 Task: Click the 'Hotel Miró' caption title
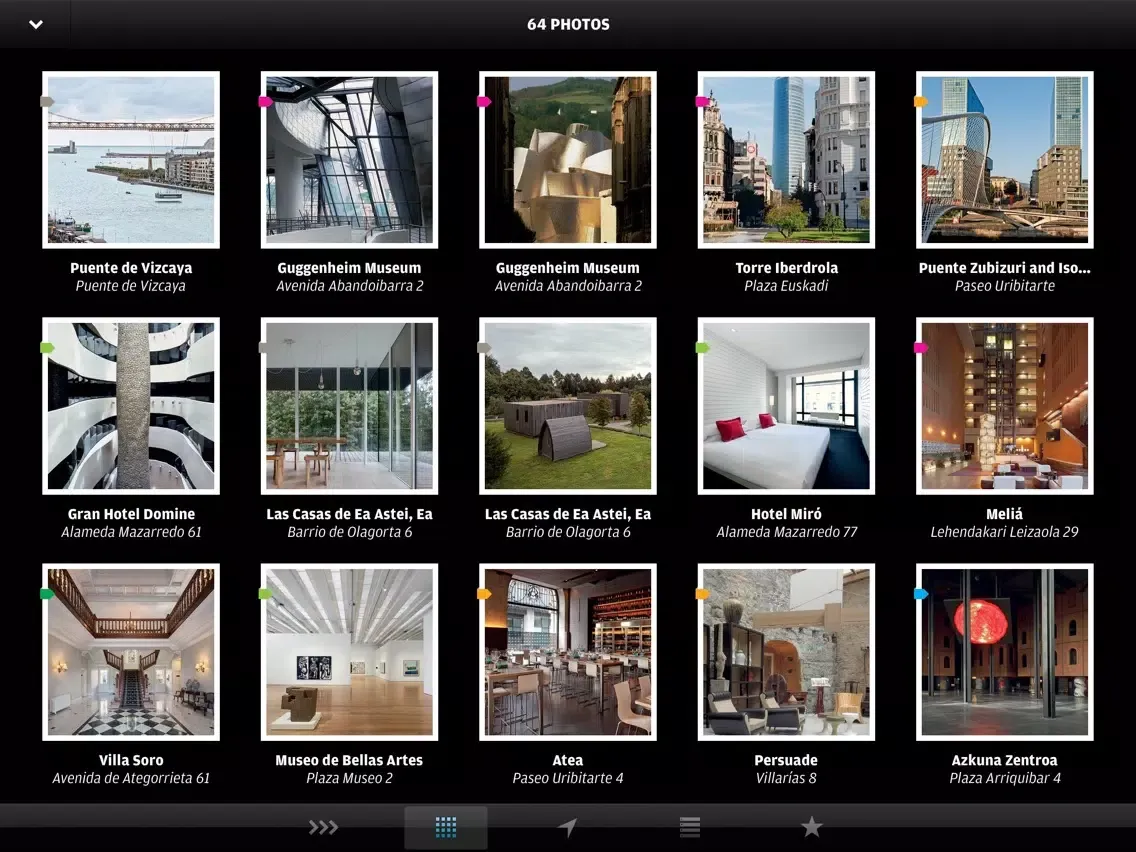tap(786, 514)
